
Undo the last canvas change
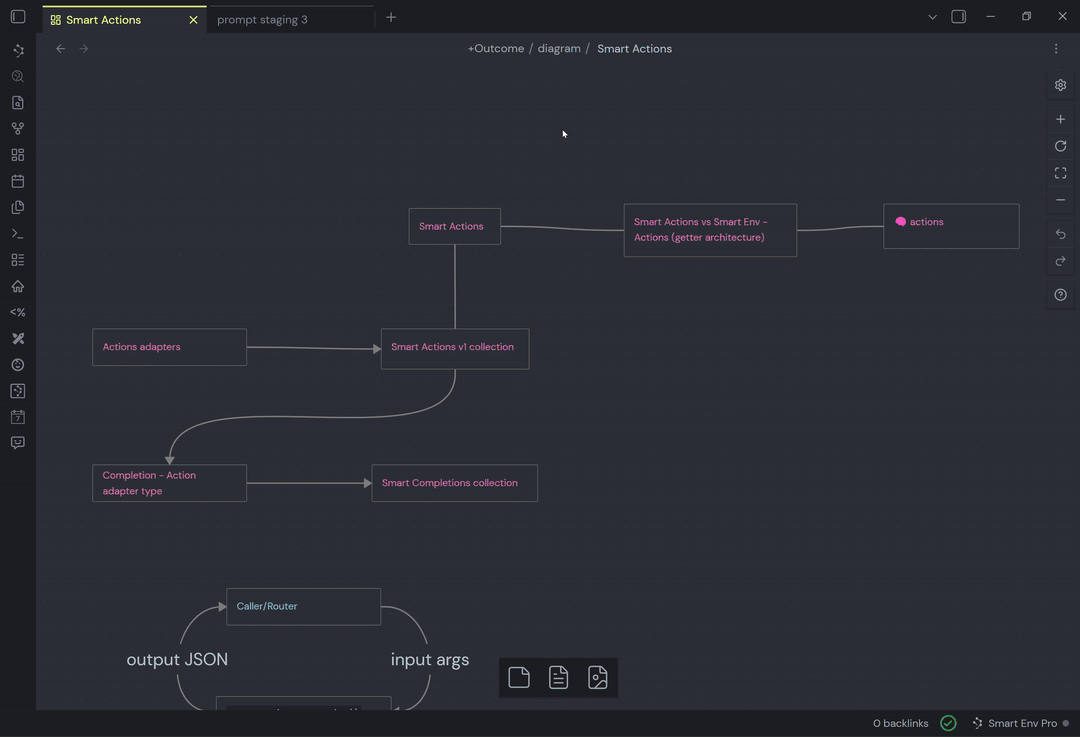point(1060,234)
